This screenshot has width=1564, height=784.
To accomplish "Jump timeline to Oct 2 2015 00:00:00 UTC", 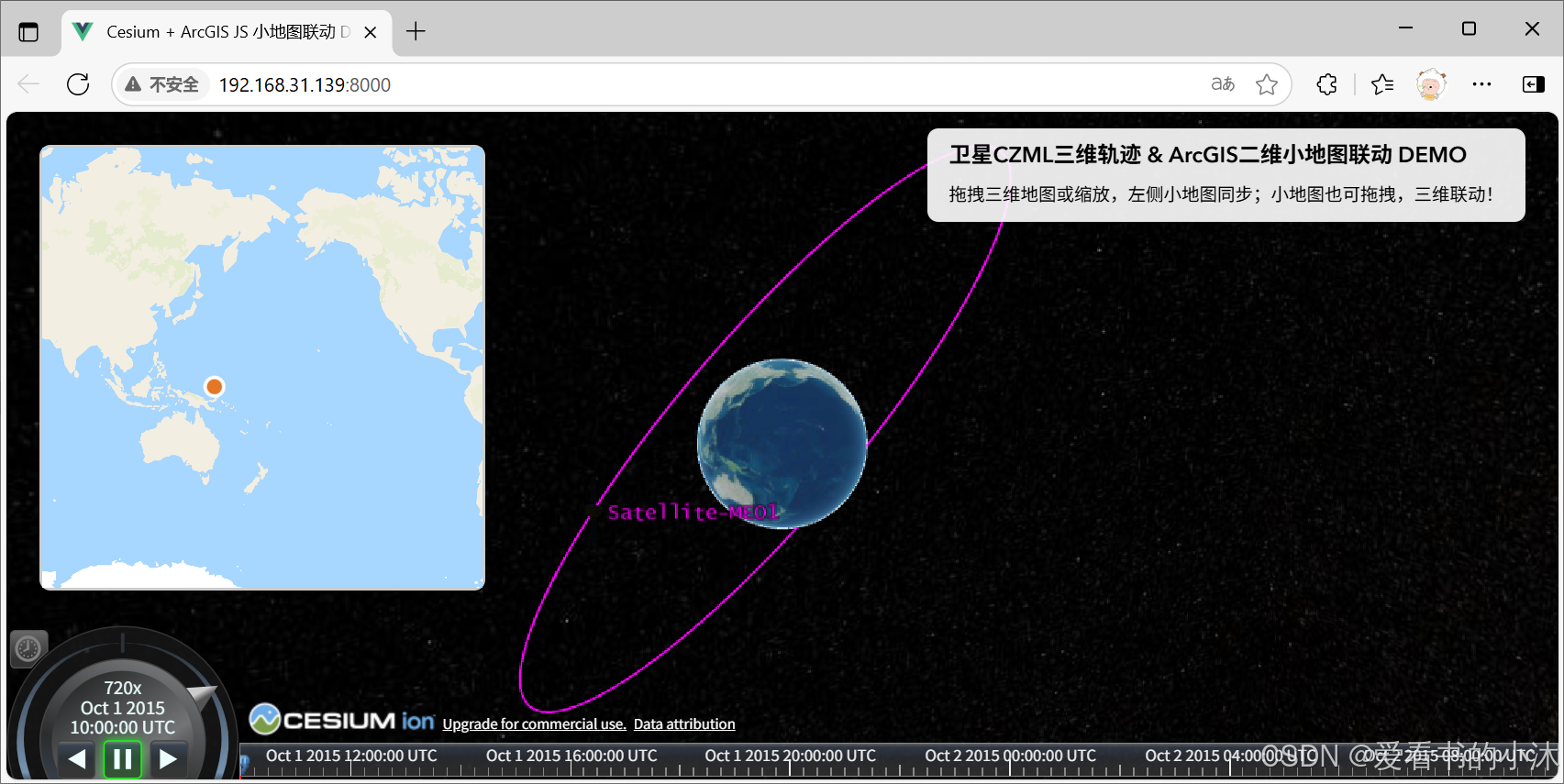I will (x=1010, y=756).
